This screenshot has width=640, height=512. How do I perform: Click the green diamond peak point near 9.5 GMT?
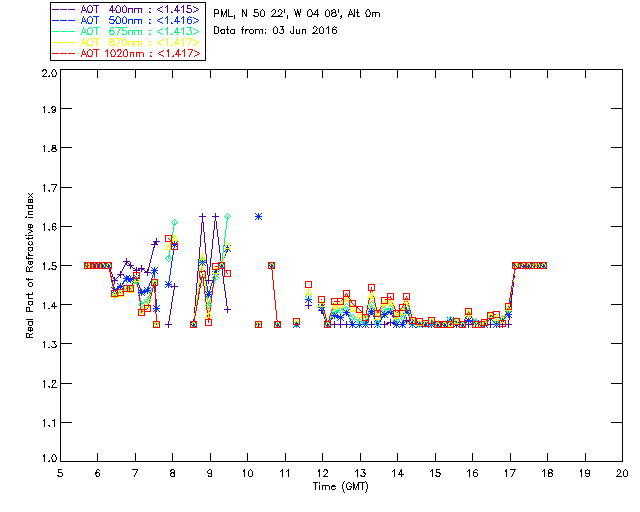(x=227, y=216)
